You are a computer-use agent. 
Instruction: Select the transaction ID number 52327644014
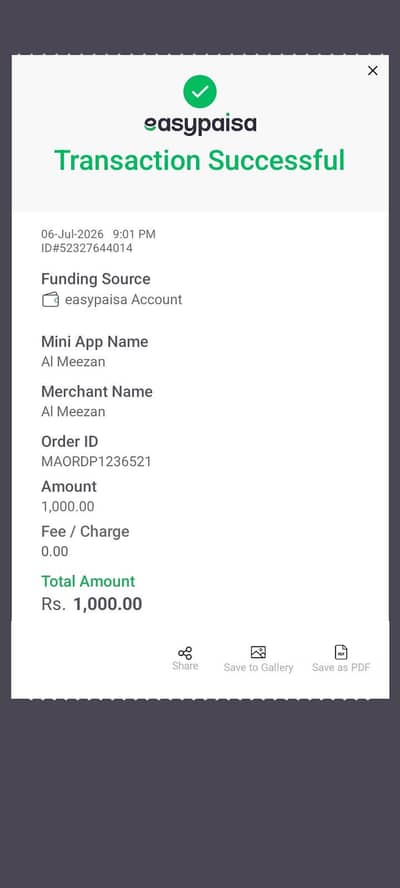(93, 248)
